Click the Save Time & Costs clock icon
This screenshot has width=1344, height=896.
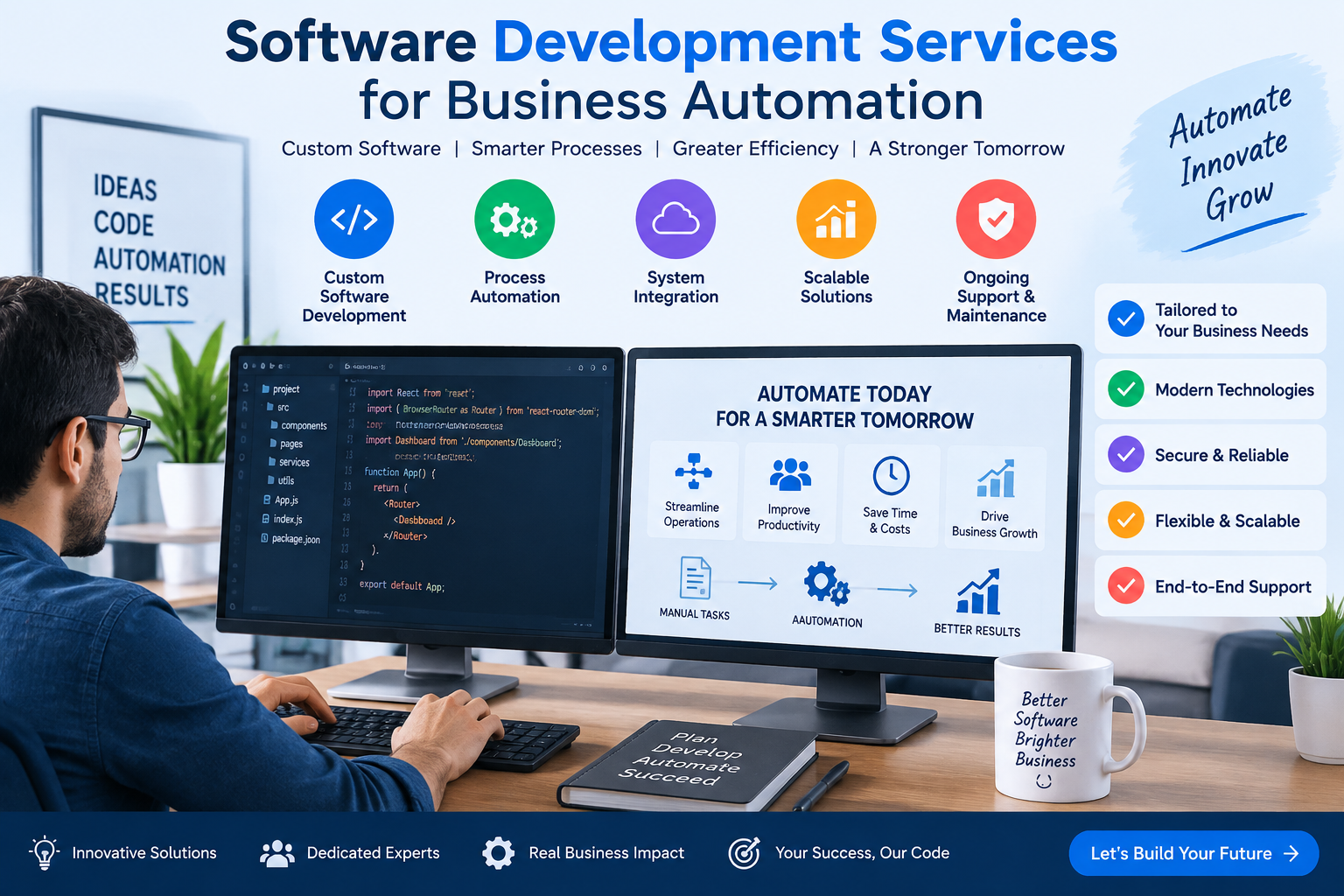(x=891, y=475)
